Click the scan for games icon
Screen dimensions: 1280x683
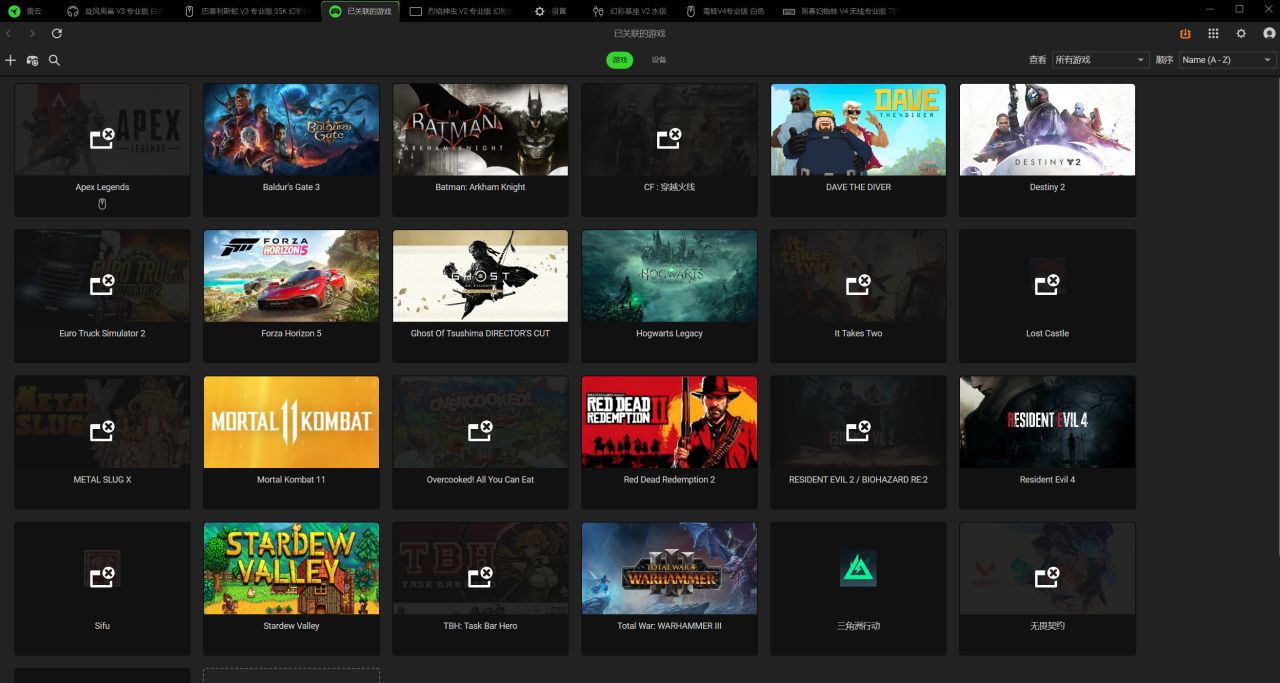point(32,60)
